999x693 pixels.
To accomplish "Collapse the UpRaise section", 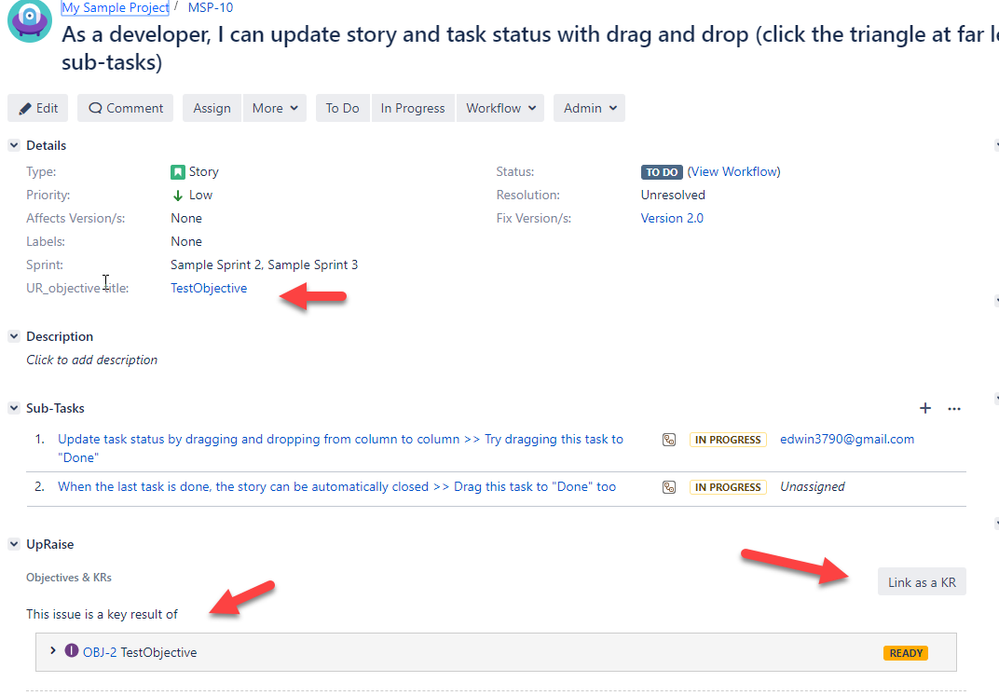I will tap(13, 544).
